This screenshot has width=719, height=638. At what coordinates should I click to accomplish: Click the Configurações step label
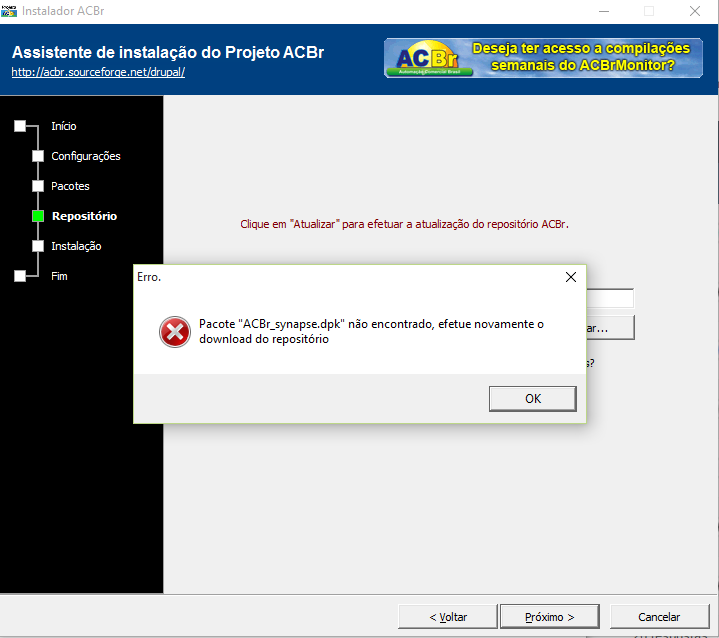(x=86, y=156)
